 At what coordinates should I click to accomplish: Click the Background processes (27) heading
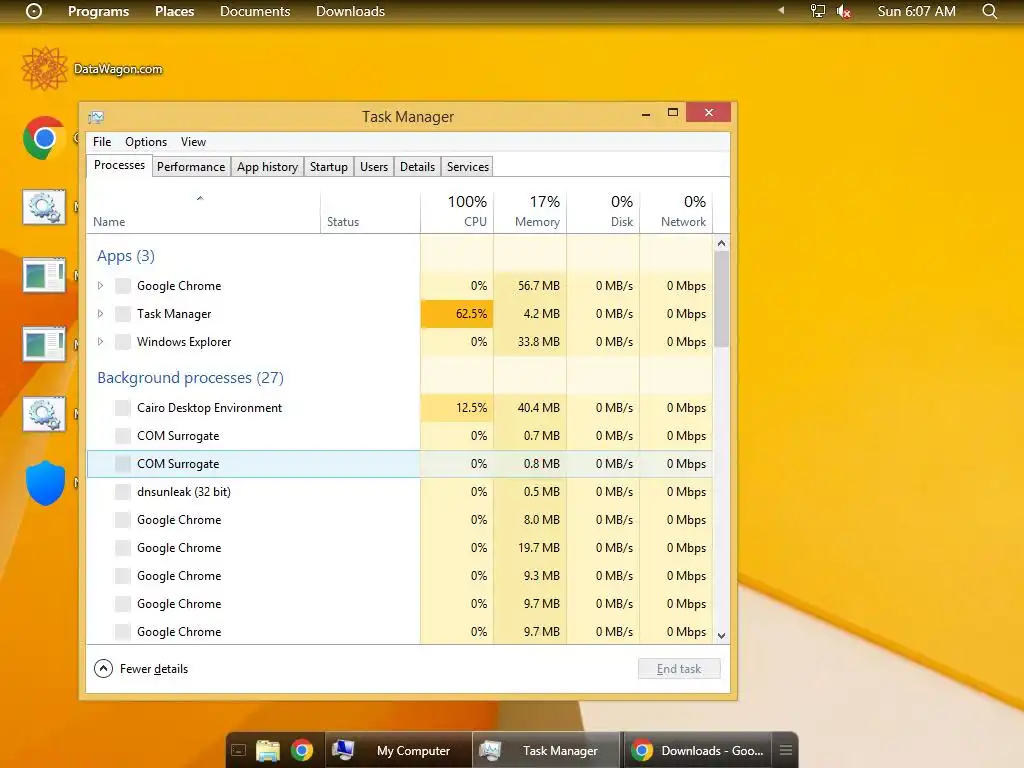tap(190, 377)
